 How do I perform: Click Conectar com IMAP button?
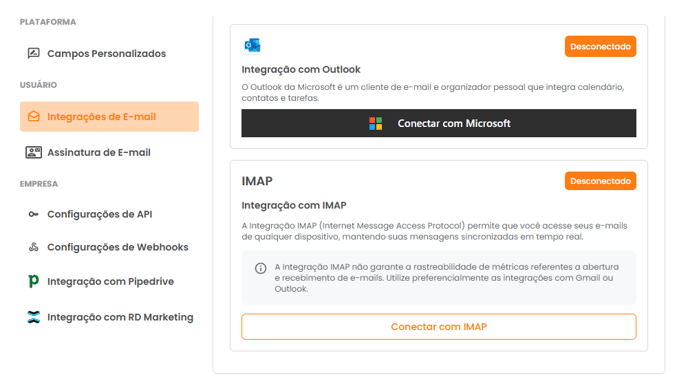coord(439,327)
